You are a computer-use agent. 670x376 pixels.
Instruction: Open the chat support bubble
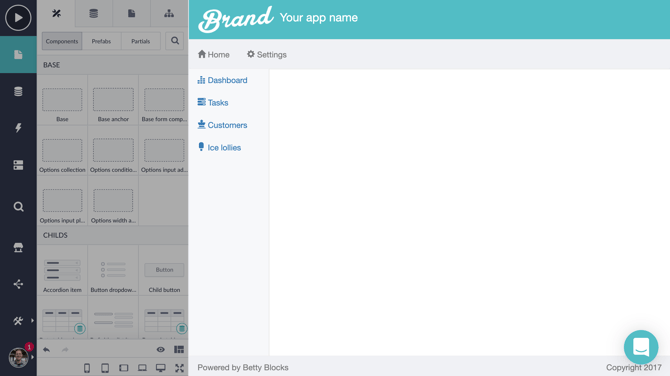[x=641, y=347]
